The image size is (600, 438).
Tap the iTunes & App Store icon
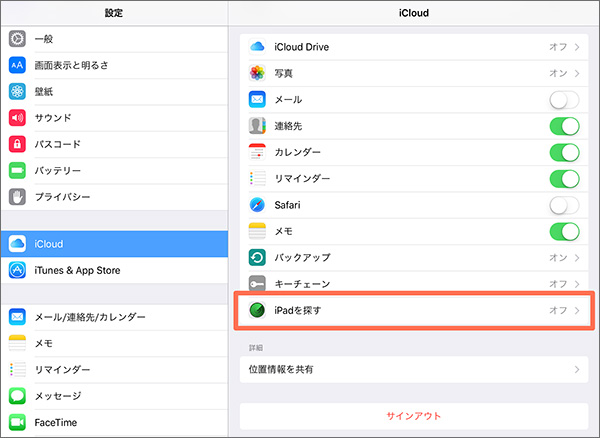[x=17, y=270]
